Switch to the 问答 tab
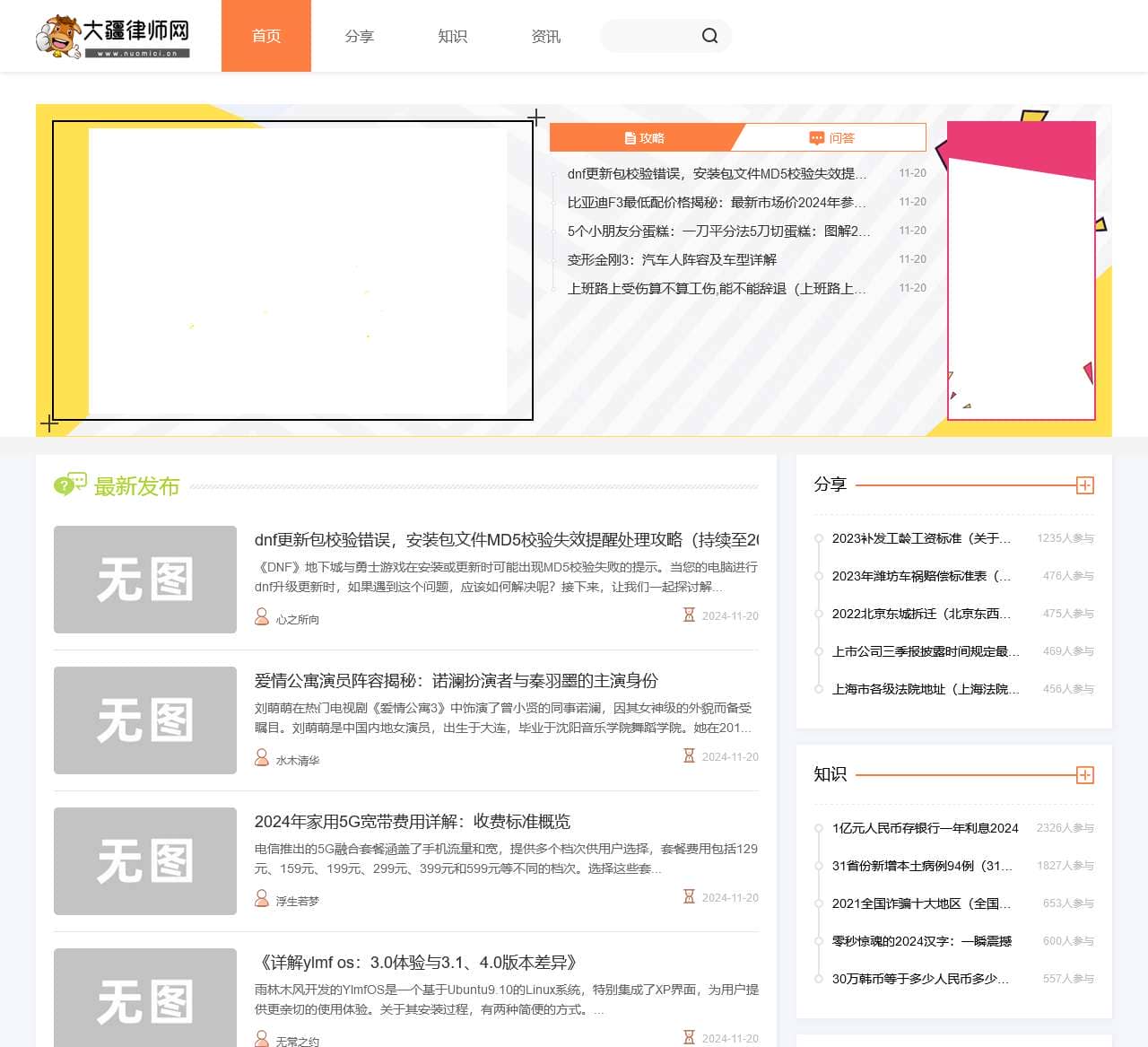Screen dimensions: 1148x1047 [x=831, y=138]
